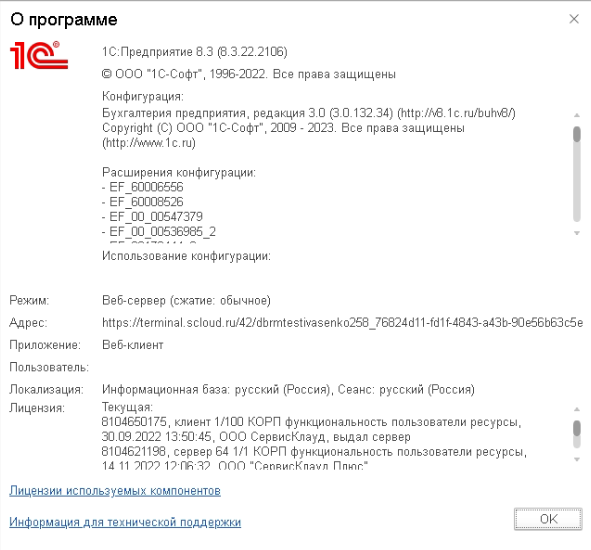Select extension line EF_00_00547379
Image resolution: width=591 pixels, height=550 pixels.
[152, 216]
